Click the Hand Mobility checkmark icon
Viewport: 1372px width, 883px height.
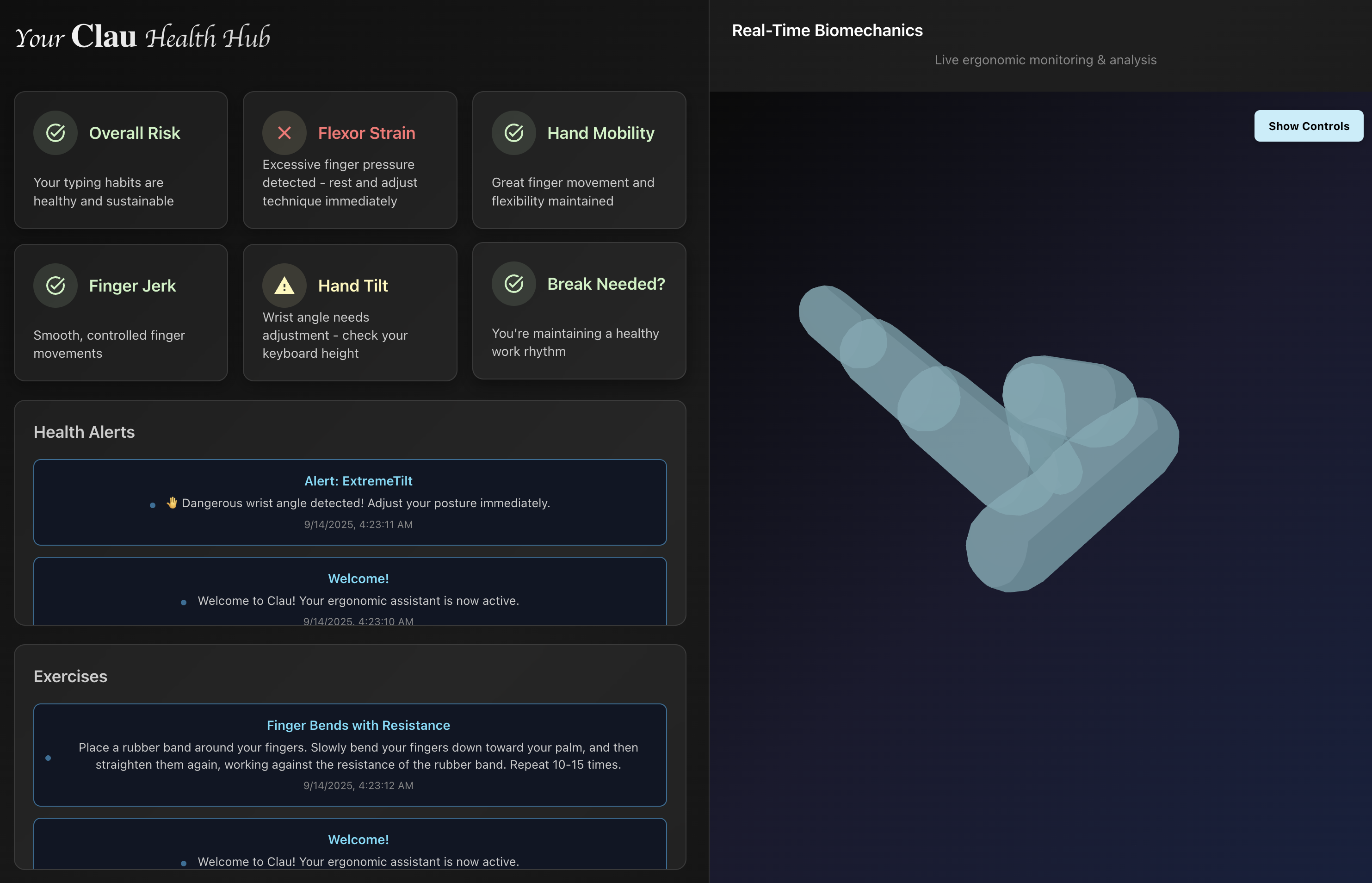coord(513,133)
